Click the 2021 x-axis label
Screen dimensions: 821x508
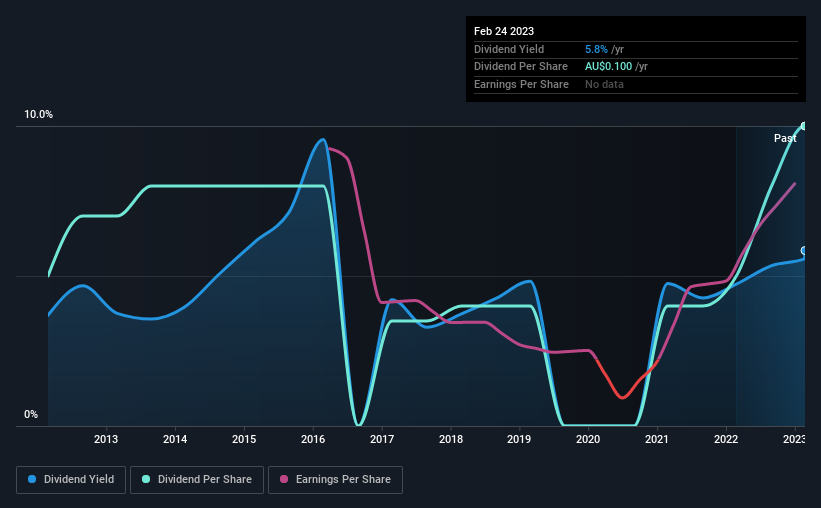(657, 439)
